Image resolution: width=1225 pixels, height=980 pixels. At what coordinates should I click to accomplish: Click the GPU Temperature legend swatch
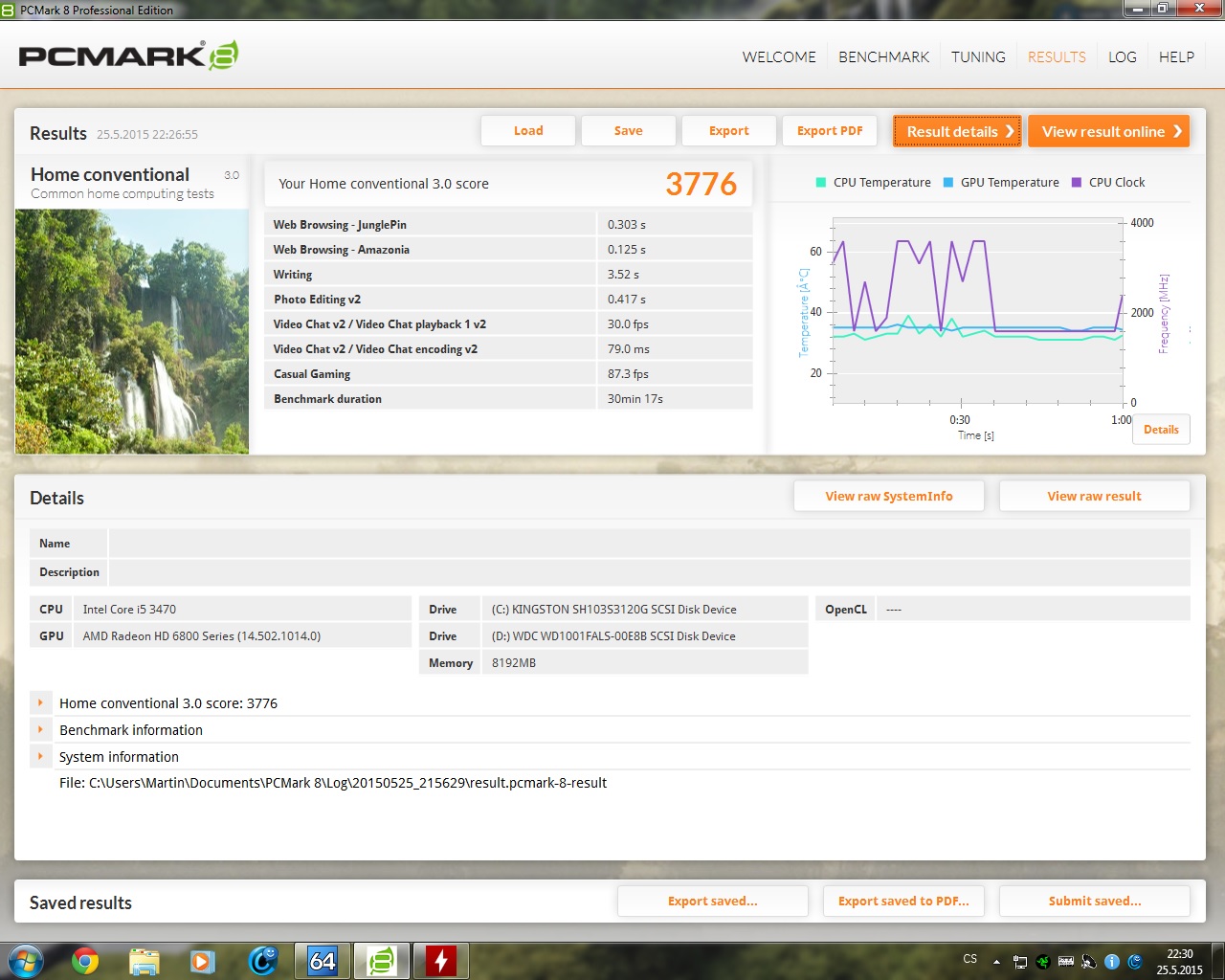point(948,183)
